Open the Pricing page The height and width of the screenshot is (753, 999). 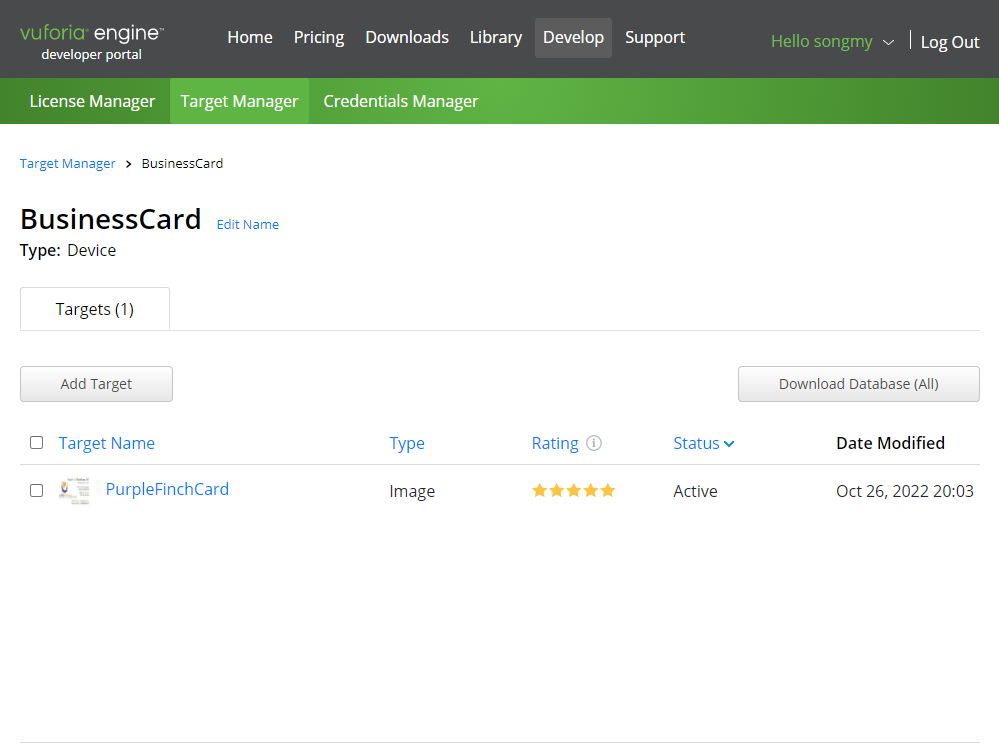tap(319, 38)
